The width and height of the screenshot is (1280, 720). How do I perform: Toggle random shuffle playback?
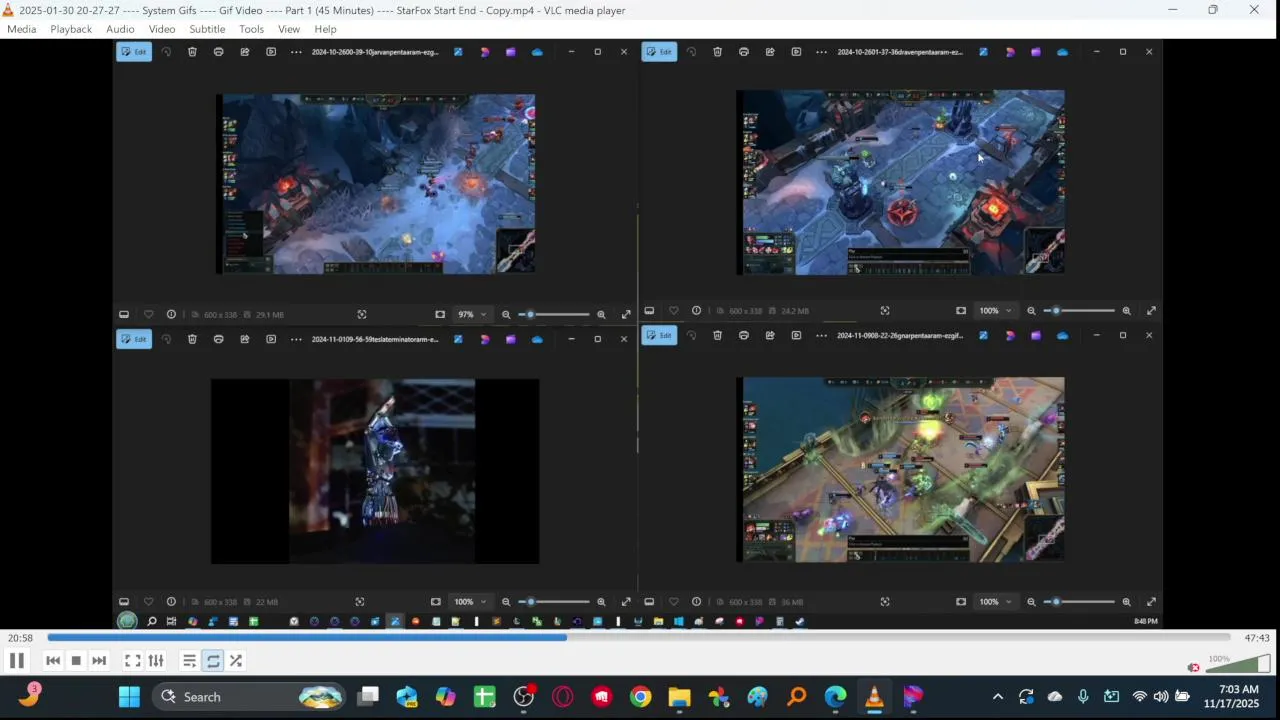[236, 660]
